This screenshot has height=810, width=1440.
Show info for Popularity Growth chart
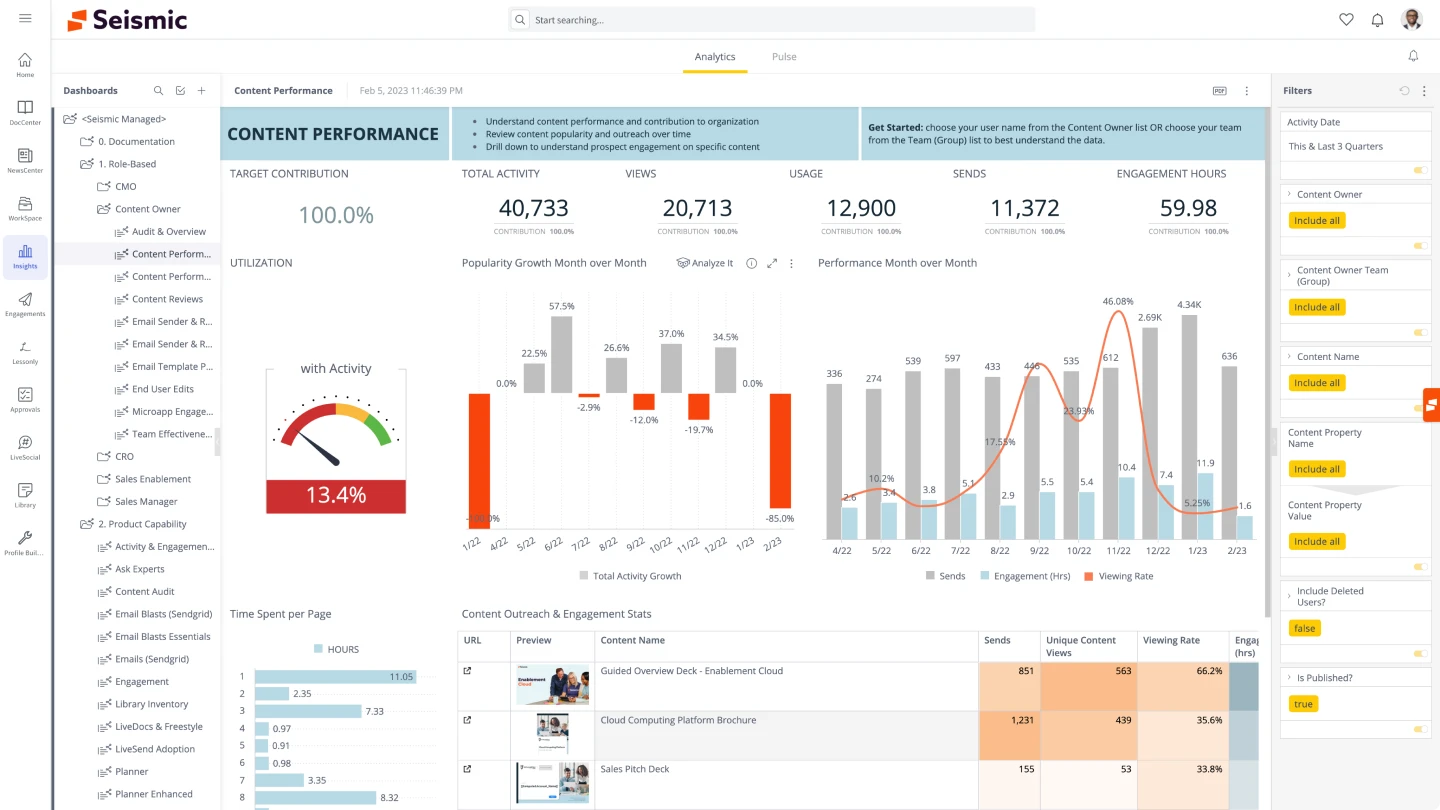click(x=751, y=263)
